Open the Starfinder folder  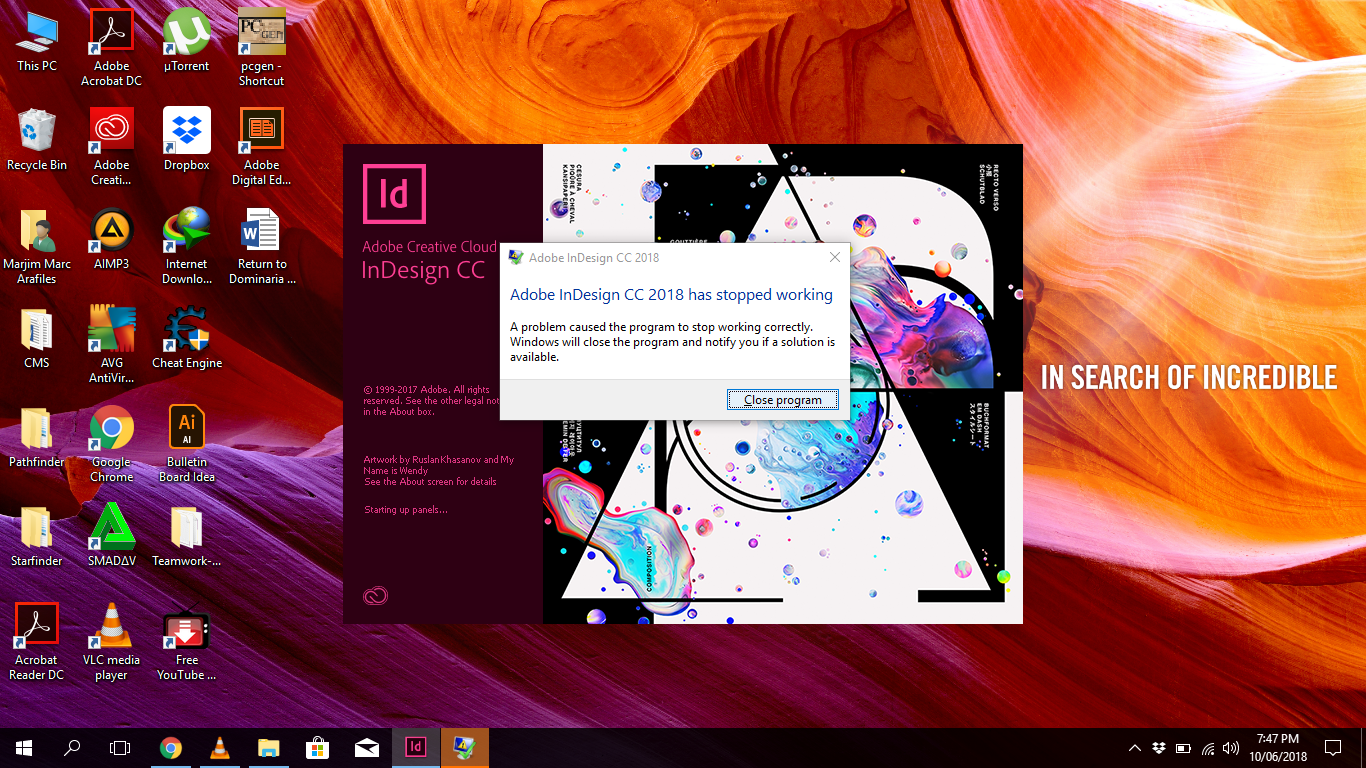37,536
